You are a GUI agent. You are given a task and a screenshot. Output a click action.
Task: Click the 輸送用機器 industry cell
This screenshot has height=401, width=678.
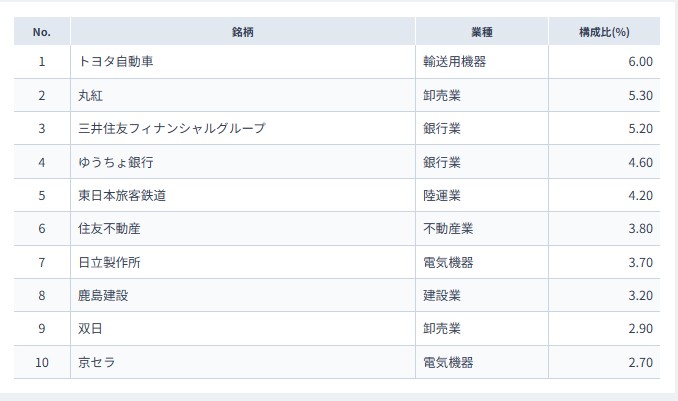pyautogui.click(x=454, y=62)
